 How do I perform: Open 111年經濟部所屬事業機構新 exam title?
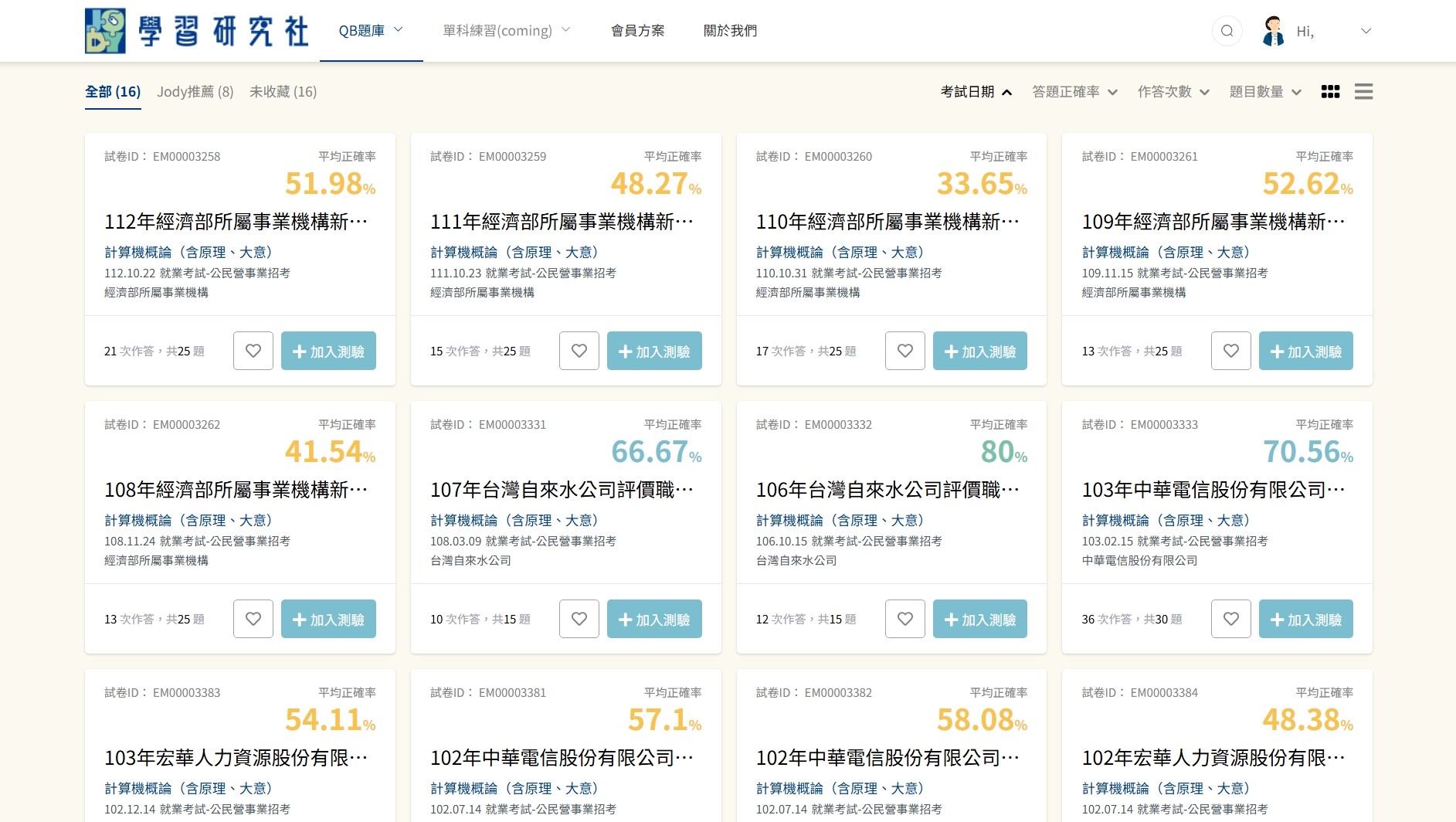click(562, 222)
